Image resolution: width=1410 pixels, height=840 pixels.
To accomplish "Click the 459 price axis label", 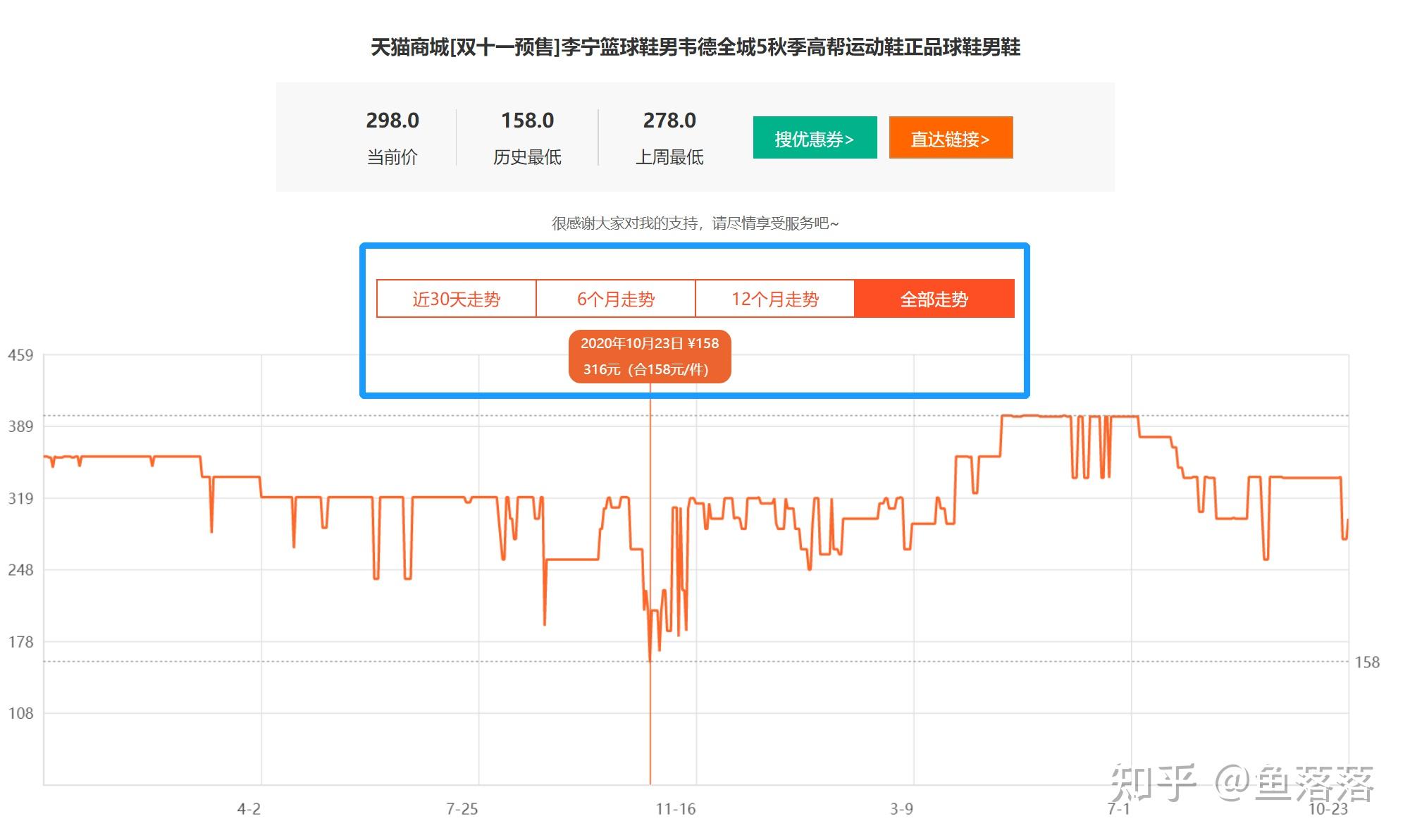I will (20, 355).
